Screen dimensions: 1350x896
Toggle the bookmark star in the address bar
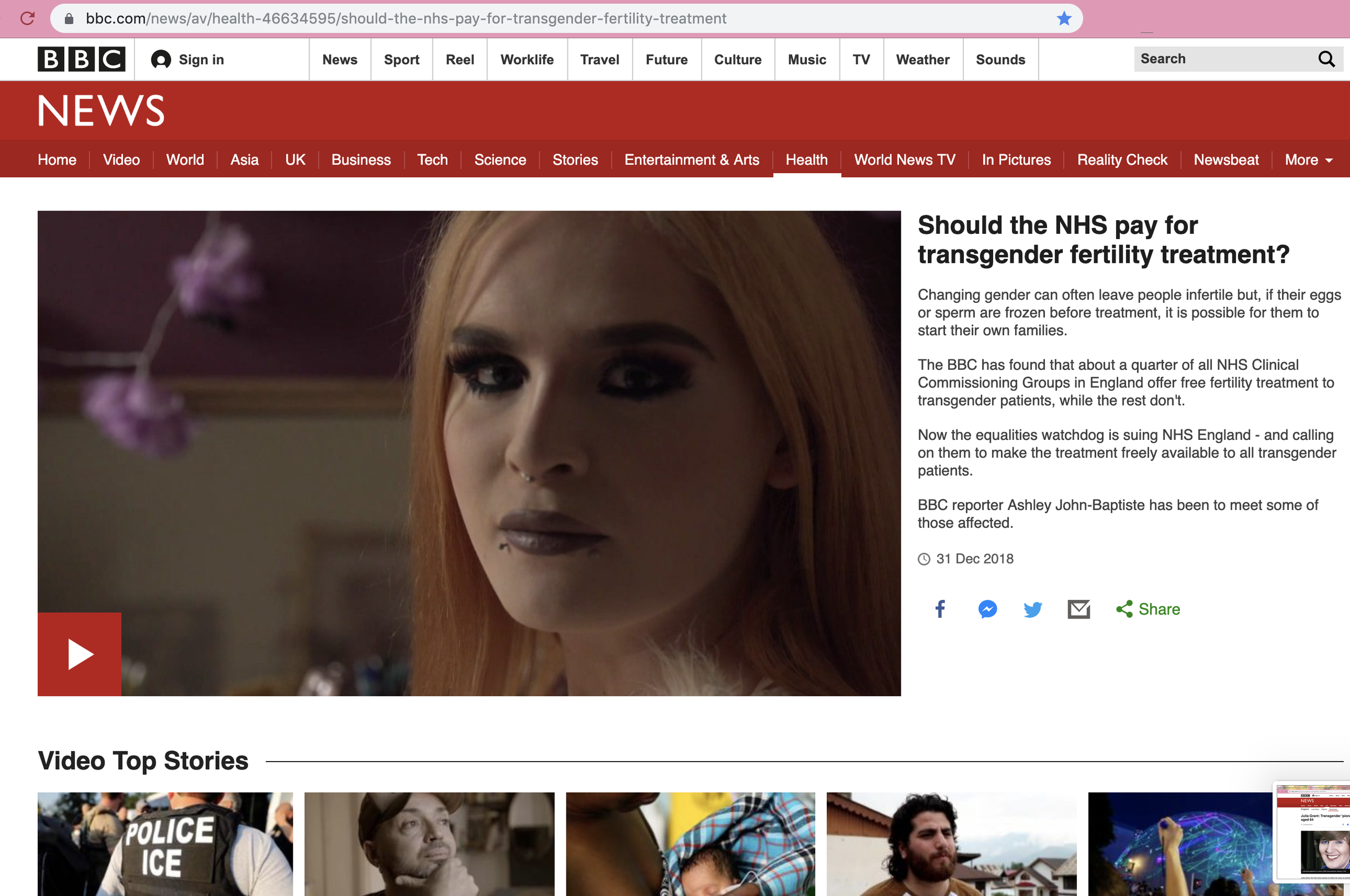coord(1064,18)
